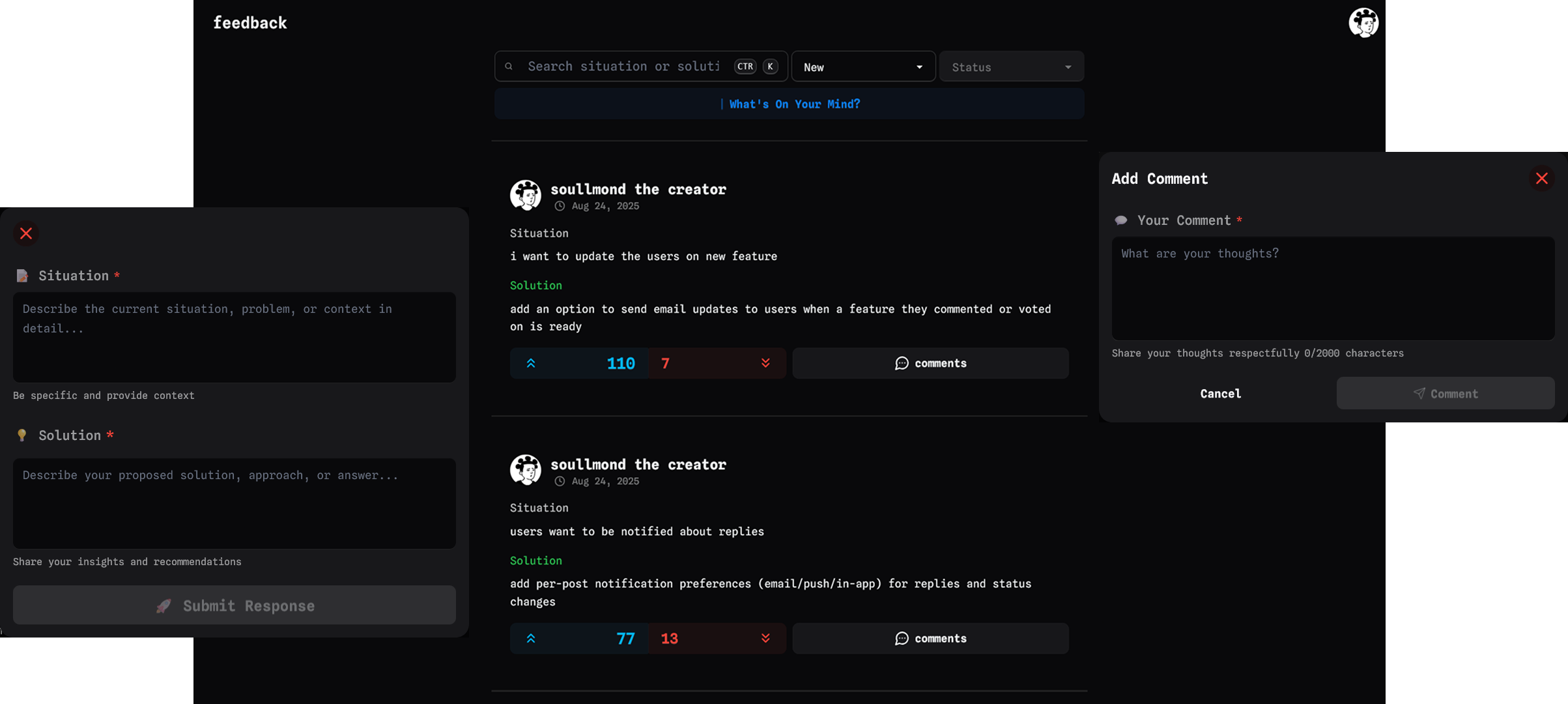Open comments on the first post
Viewport: 1568px width, 704px height.
coord(930,363)
